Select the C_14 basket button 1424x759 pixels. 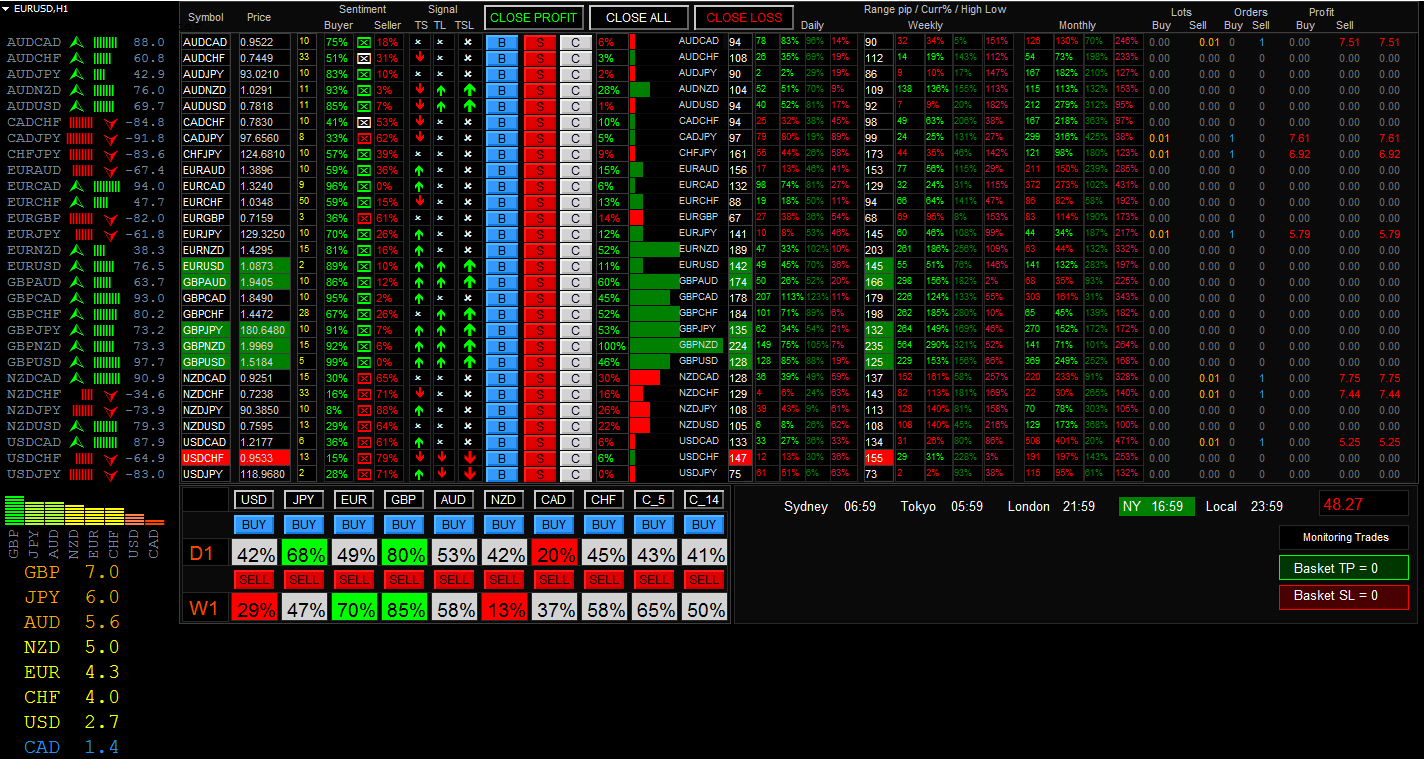coord(704,499)
